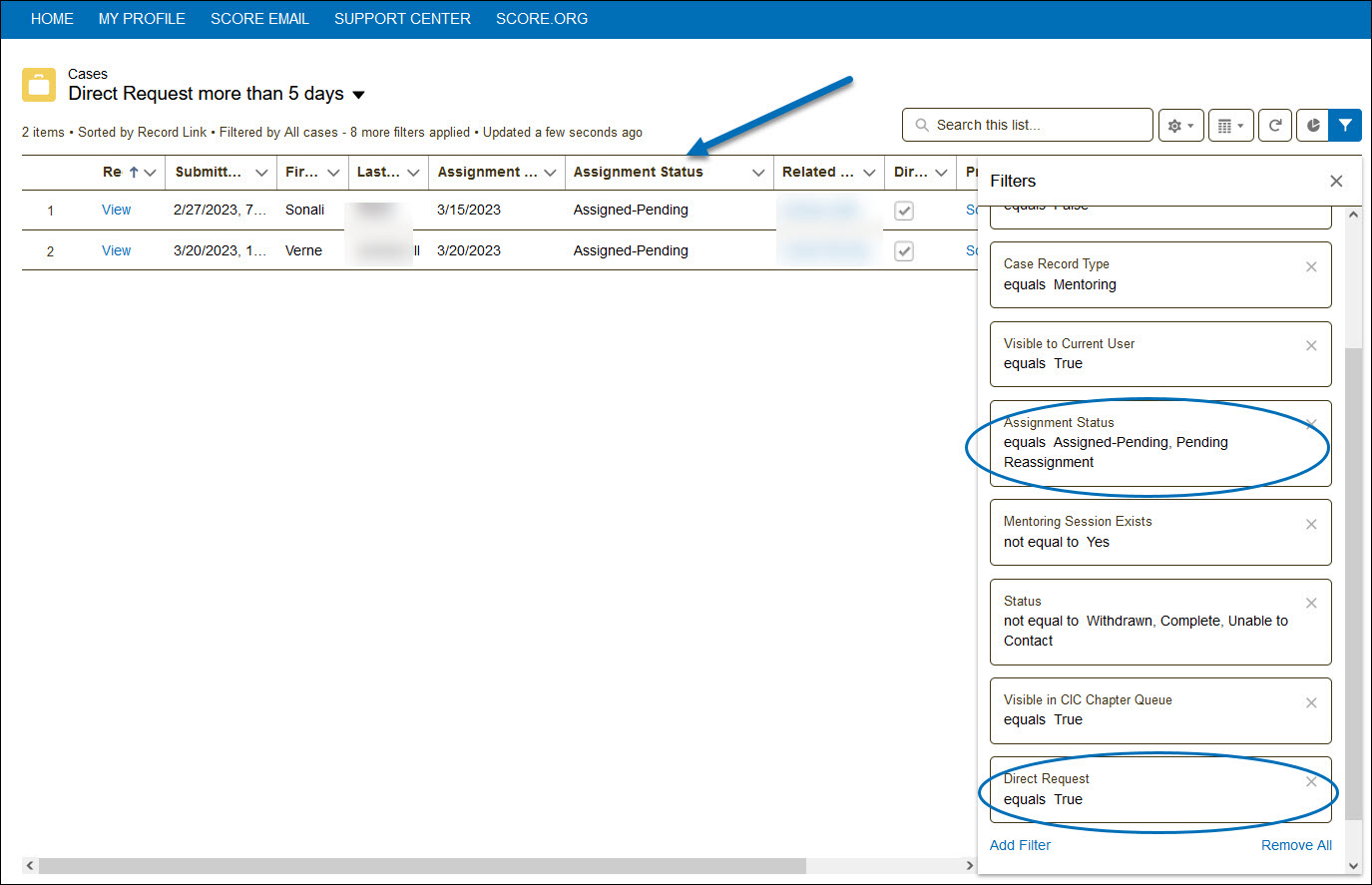Remove the Case Record Type filter
1372x885 pixels.
[x=1311, y=266]
